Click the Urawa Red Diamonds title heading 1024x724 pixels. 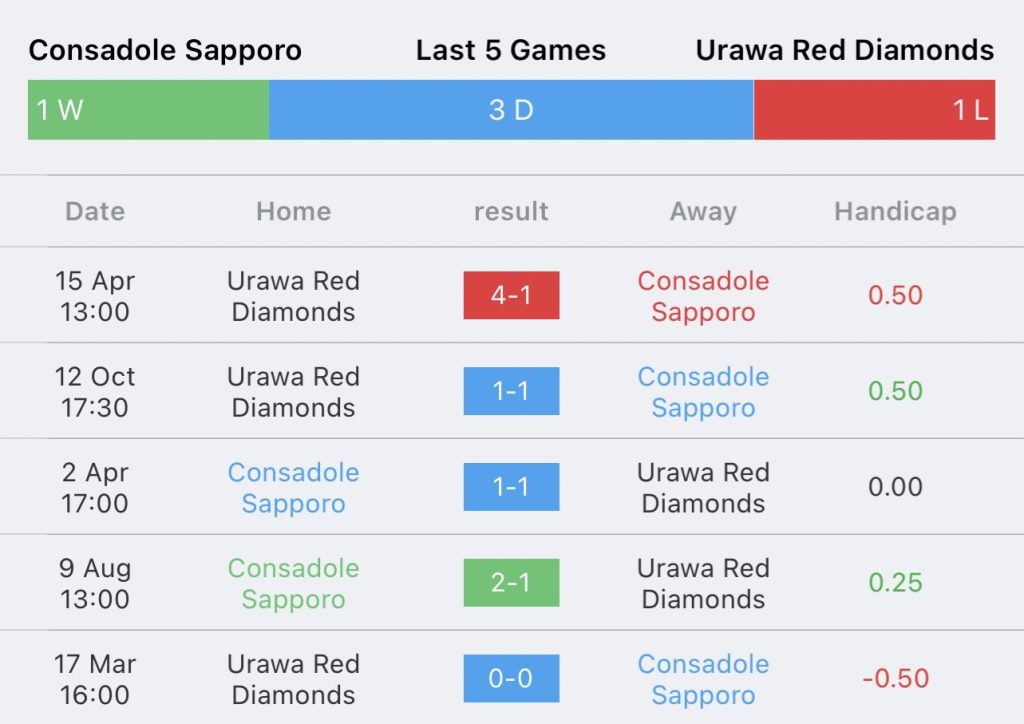pos(845,50)
